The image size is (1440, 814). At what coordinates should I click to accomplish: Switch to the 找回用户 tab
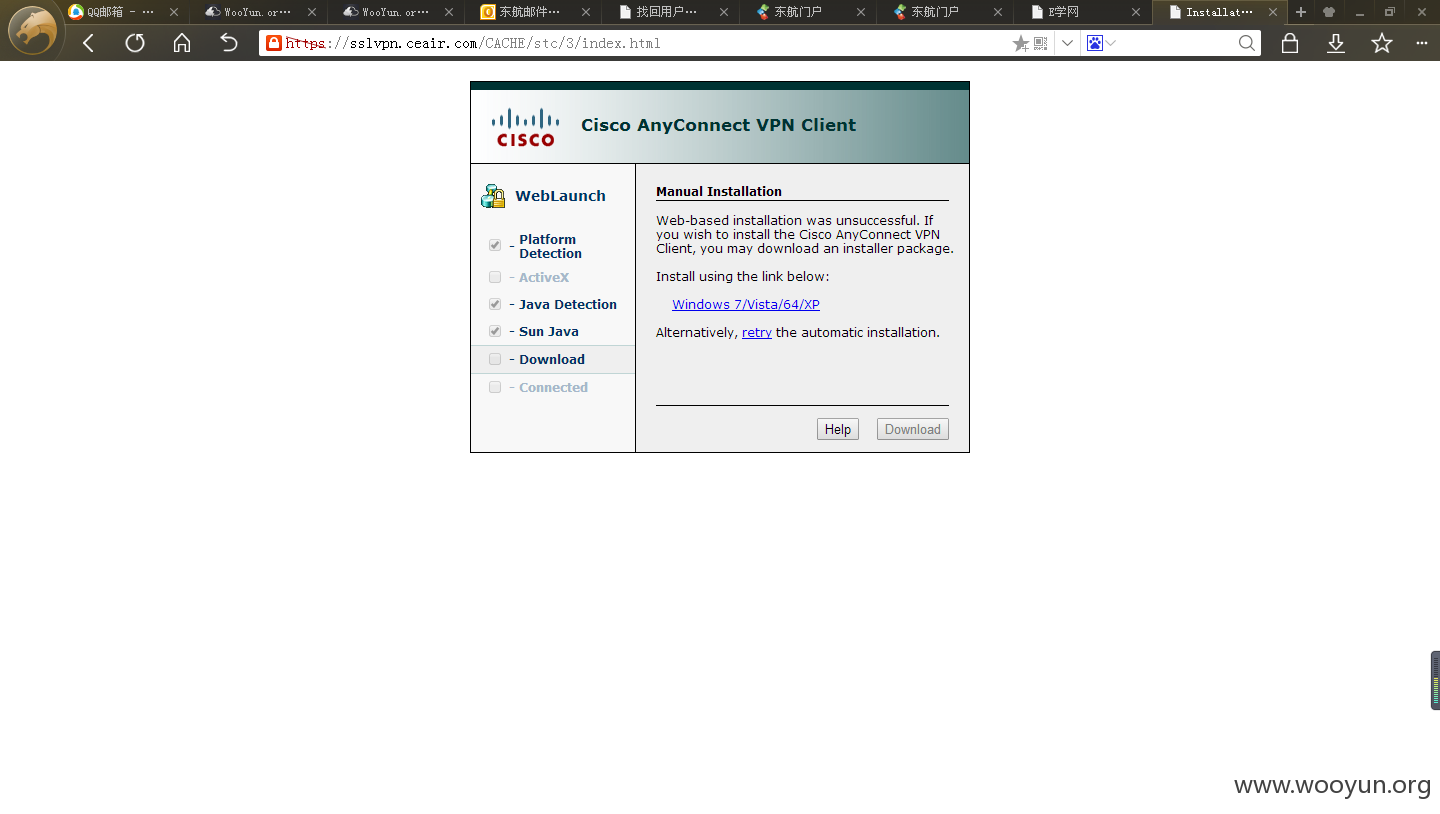(x=669, y=12)
